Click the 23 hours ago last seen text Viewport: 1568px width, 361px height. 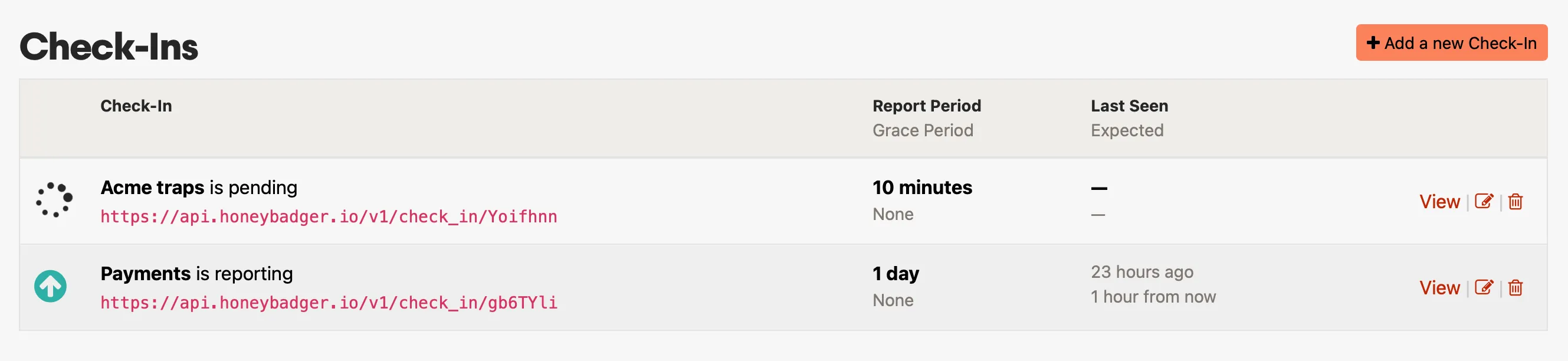pyautogui.click(x=1141, y=272)
